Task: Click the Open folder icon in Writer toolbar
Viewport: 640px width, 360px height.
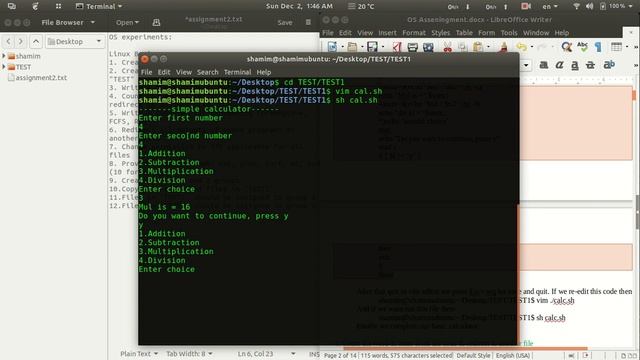Action: (x=352, y=47)
